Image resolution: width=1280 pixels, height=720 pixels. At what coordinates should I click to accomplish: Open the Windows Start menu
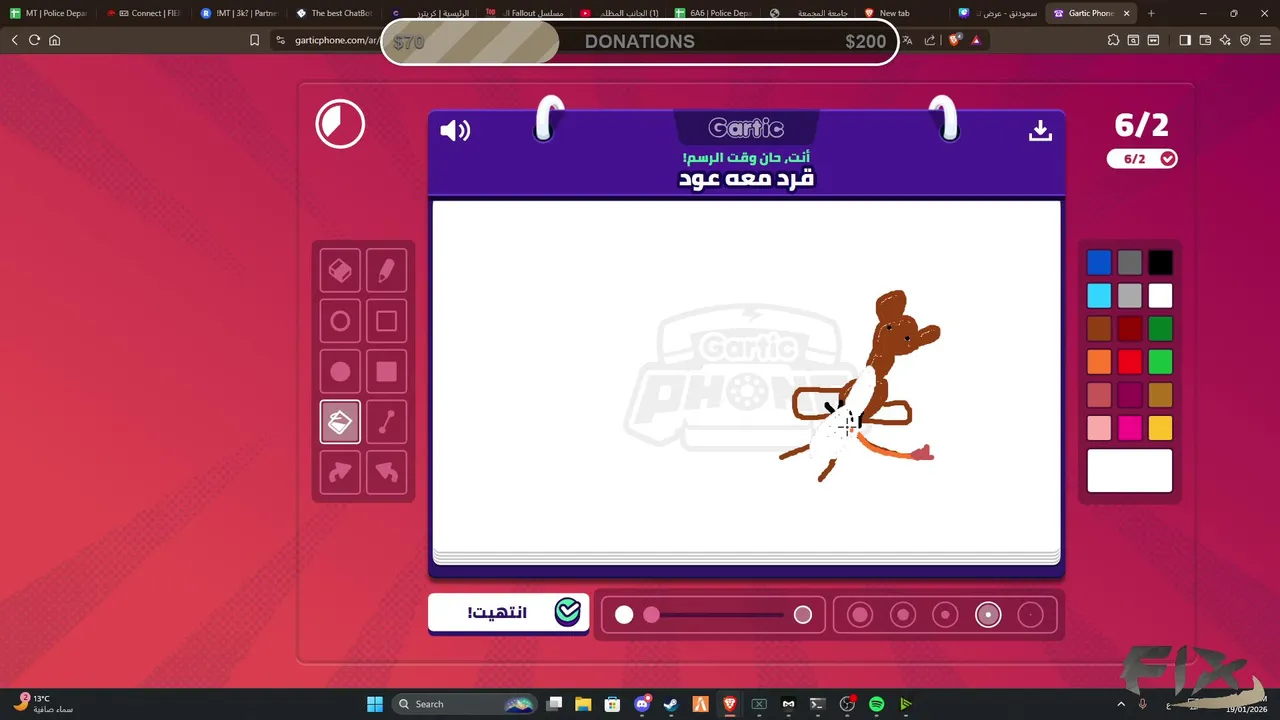[x=374, y=704]
